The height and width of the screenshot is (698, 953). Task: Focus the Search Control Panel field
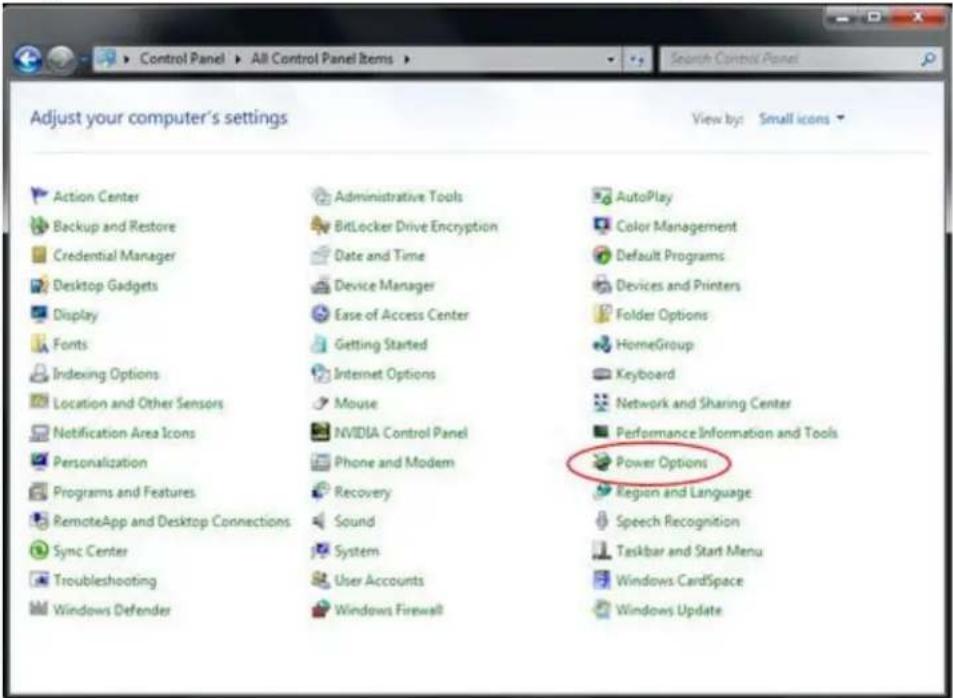pyautogui.click(x=801, y=59)
